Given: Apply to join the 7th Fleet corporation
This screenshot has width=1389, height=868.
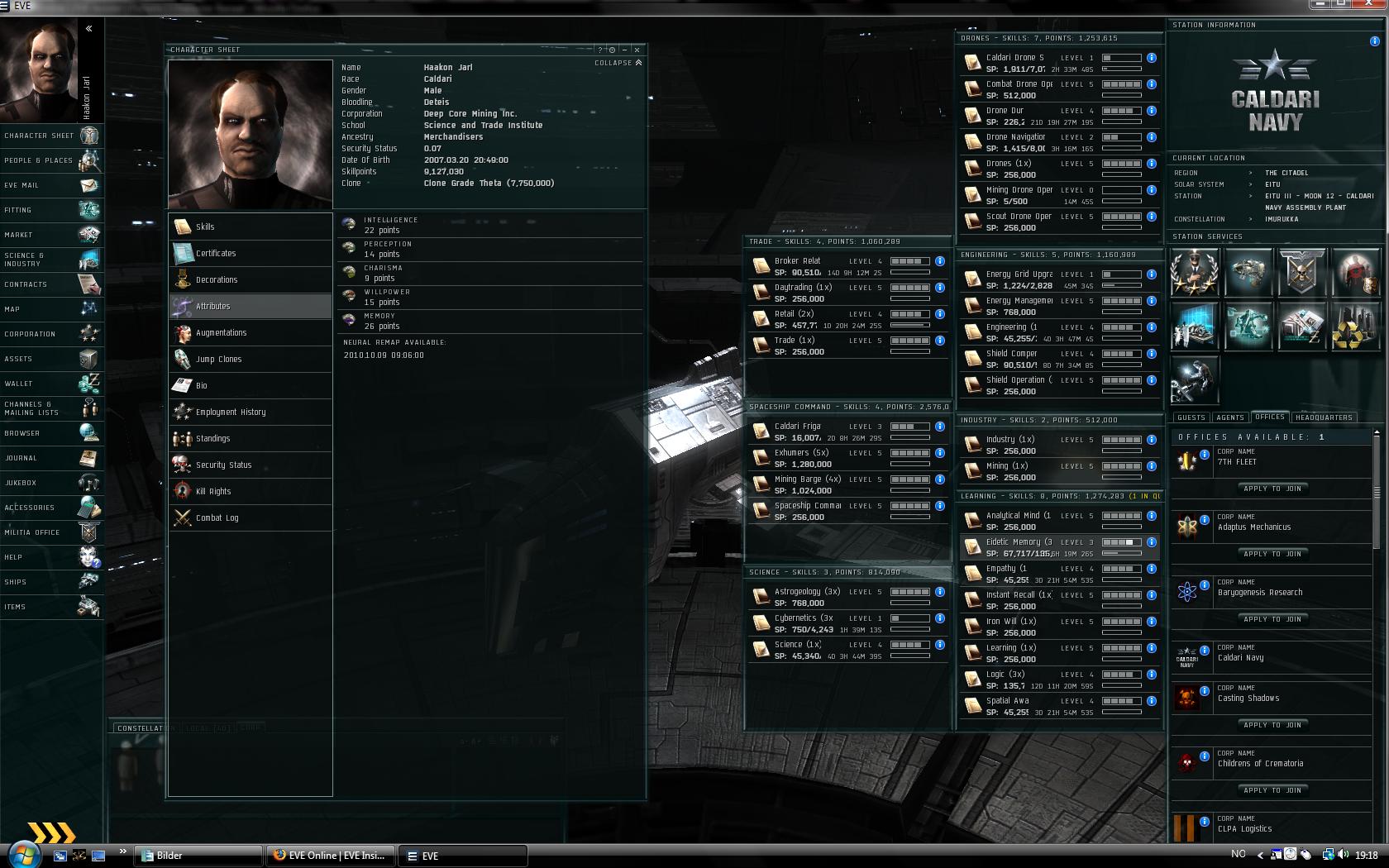Looking at the screenshot, I should (x=1272, y=489).
